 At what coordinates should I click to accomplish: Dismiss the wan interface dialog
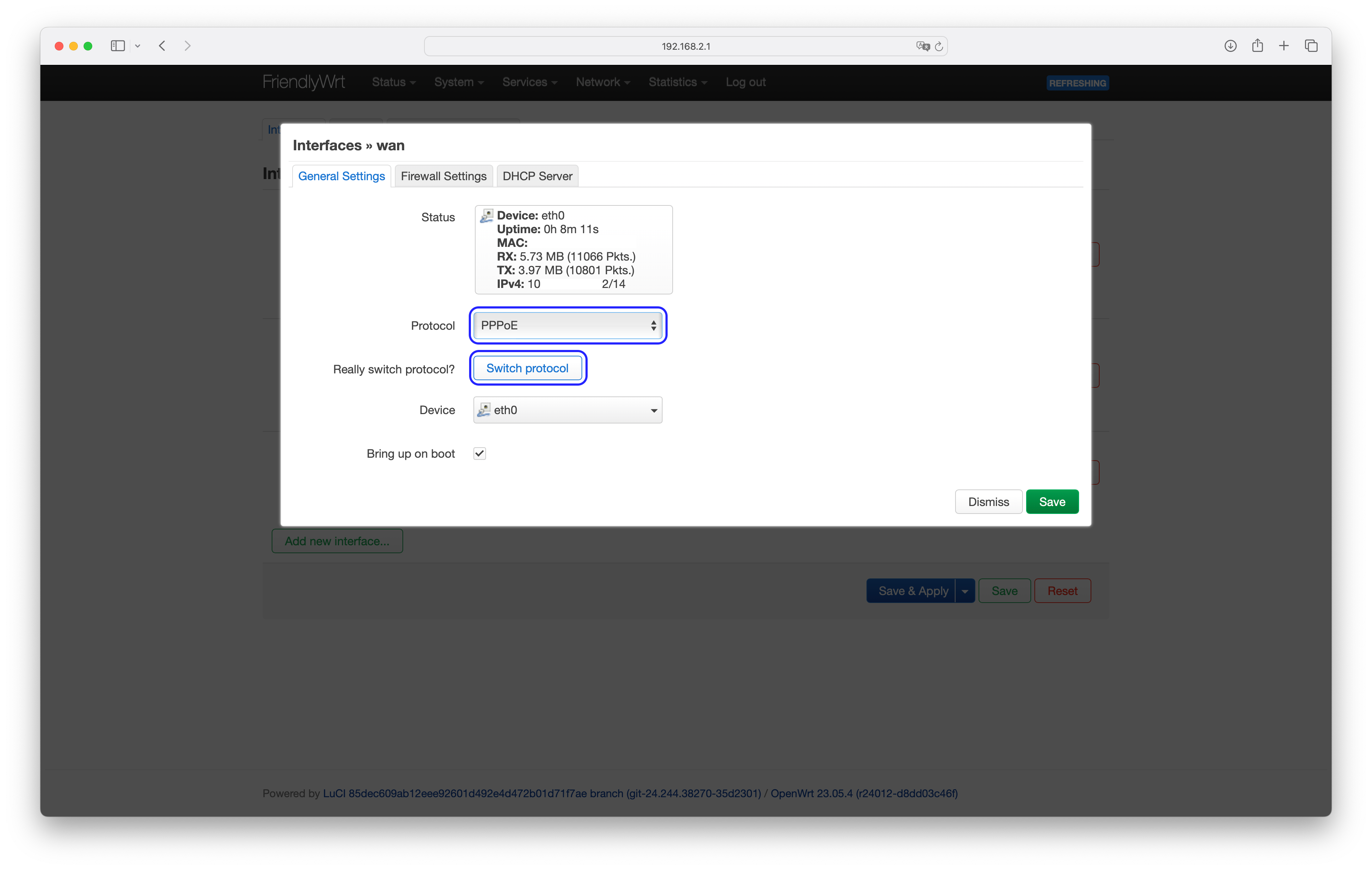[989, 502]
